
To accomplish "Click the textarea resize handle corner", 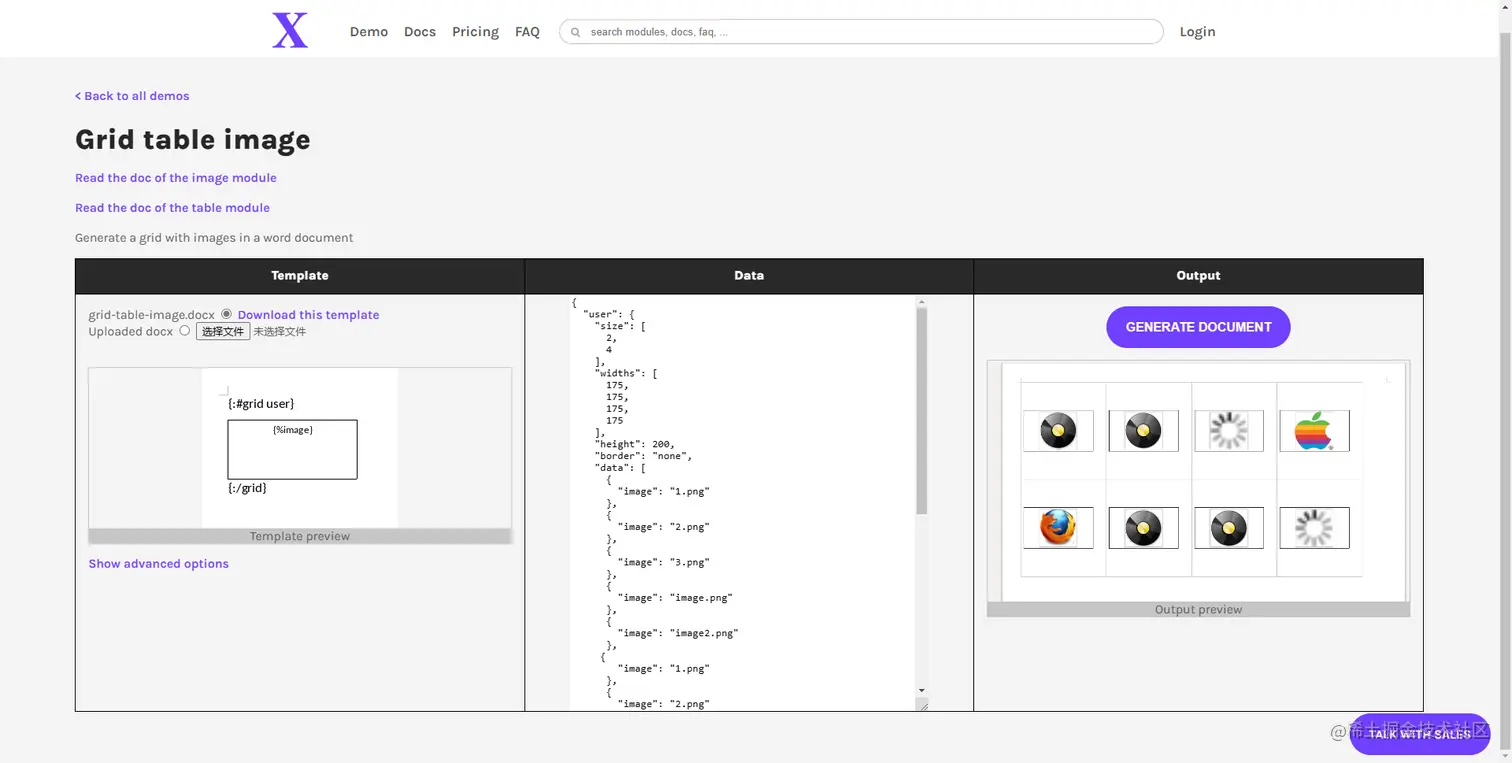I will click(922, 705).
